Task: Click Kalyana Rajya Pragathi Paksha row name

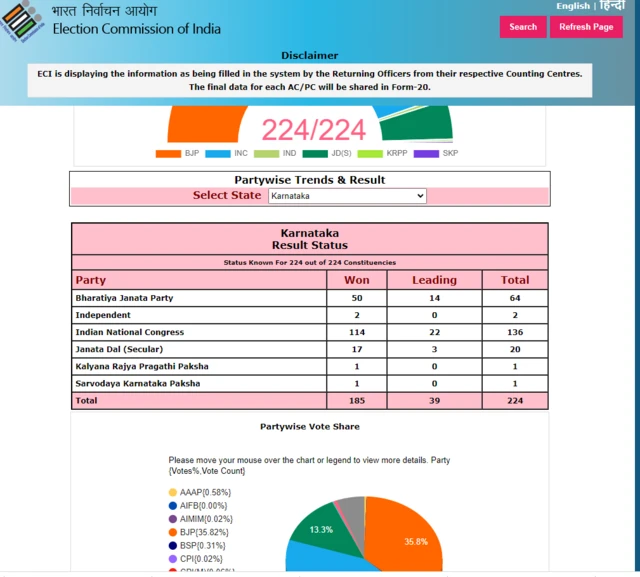Action: (x=142, y=366)
